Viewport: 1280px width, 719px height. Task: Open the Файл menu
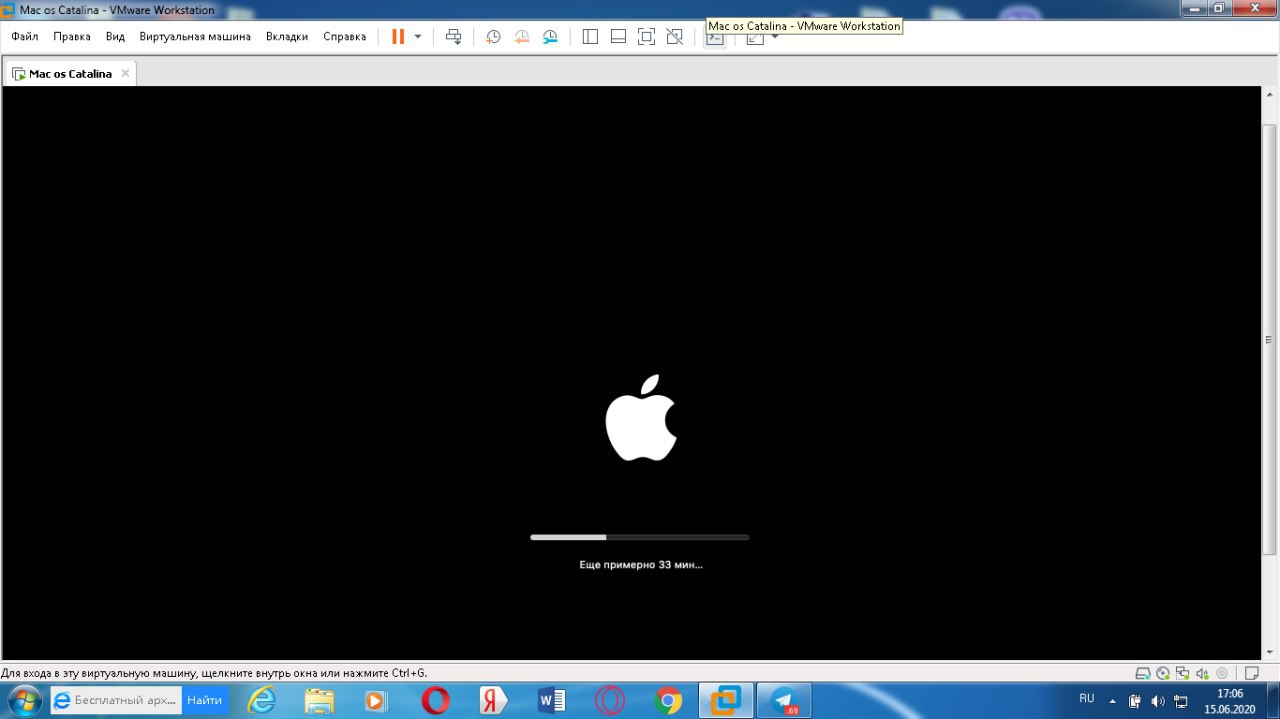(x=25, y=36)
